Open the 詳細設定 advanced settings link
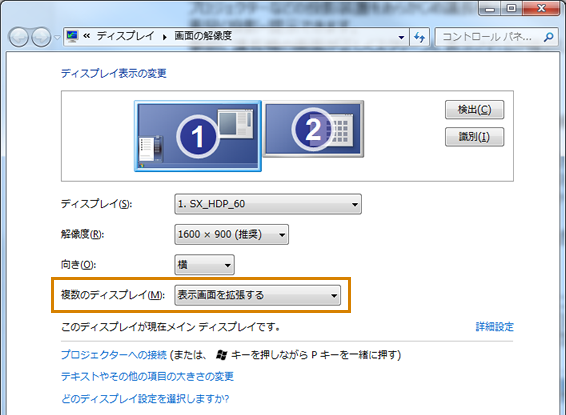Screen dimensions: 566x415 point(495,327)
